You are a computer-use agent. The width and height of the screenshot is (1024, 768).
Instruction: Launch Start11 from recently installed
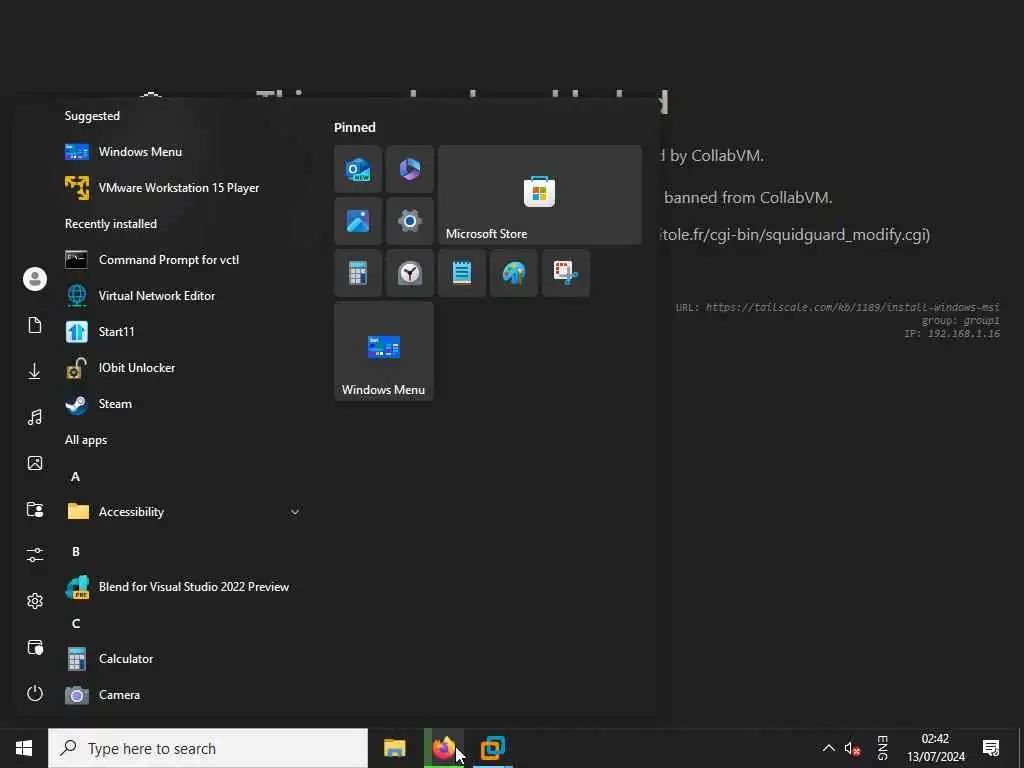(183, 331)
